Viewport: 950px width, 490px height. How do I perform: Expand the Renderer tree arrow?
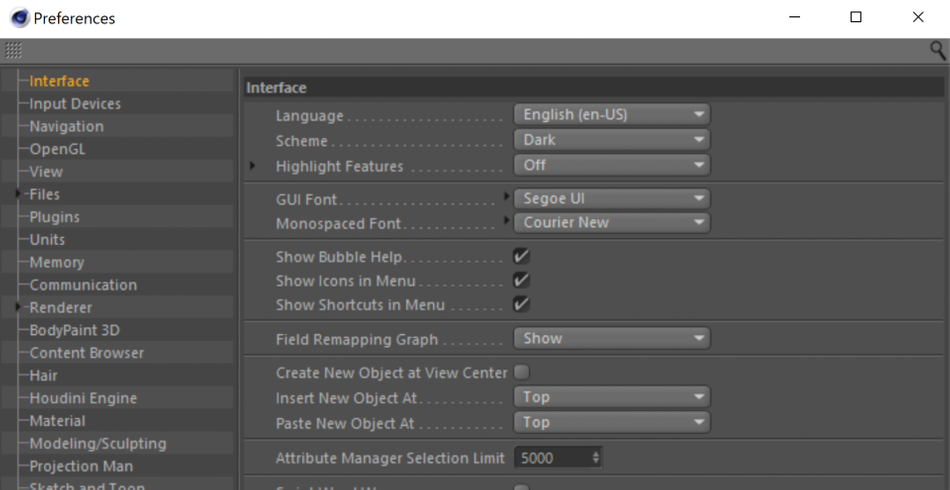click(19, 306)
